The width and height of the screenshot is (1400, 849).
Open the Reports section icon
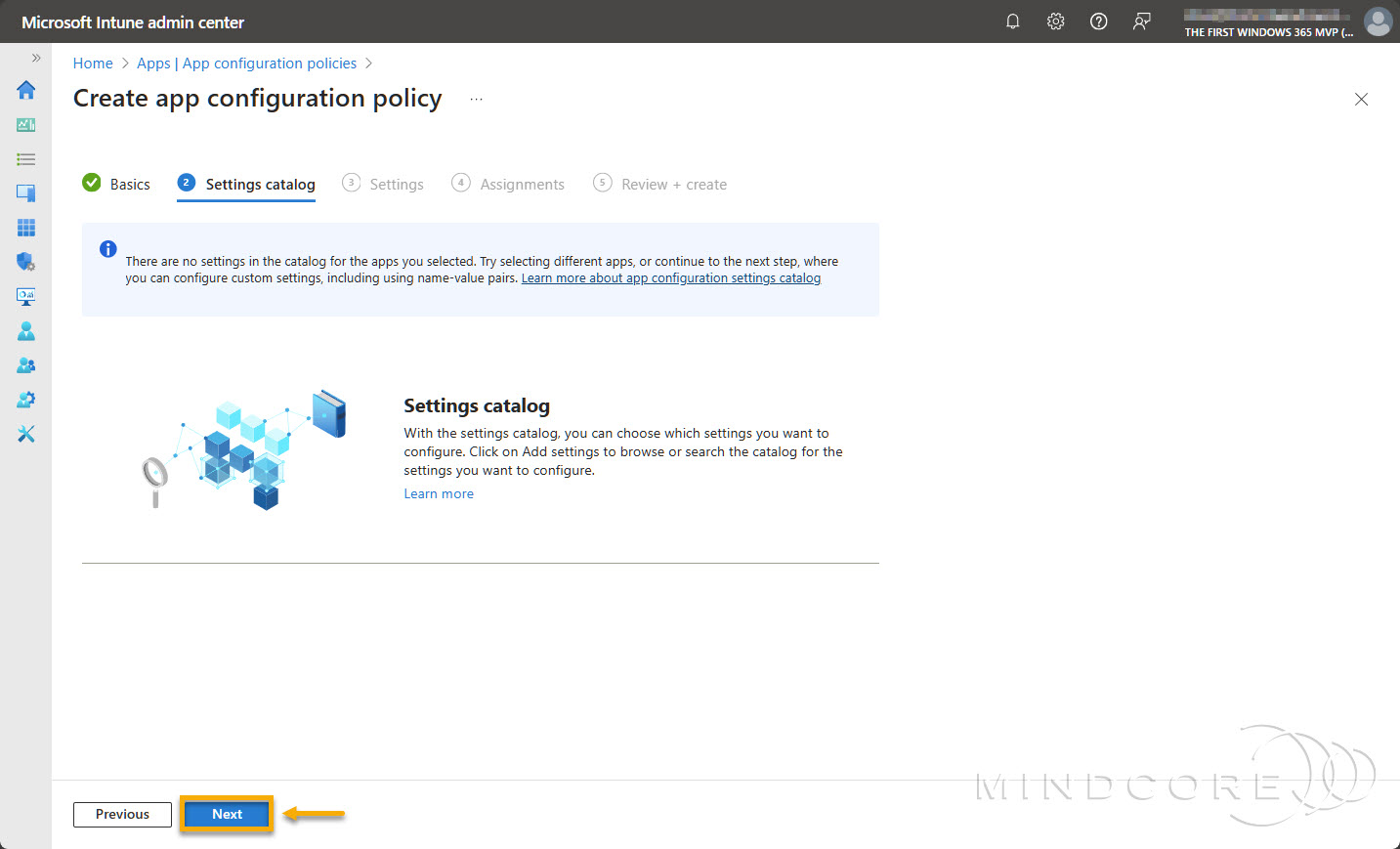[x=25, y=296]
